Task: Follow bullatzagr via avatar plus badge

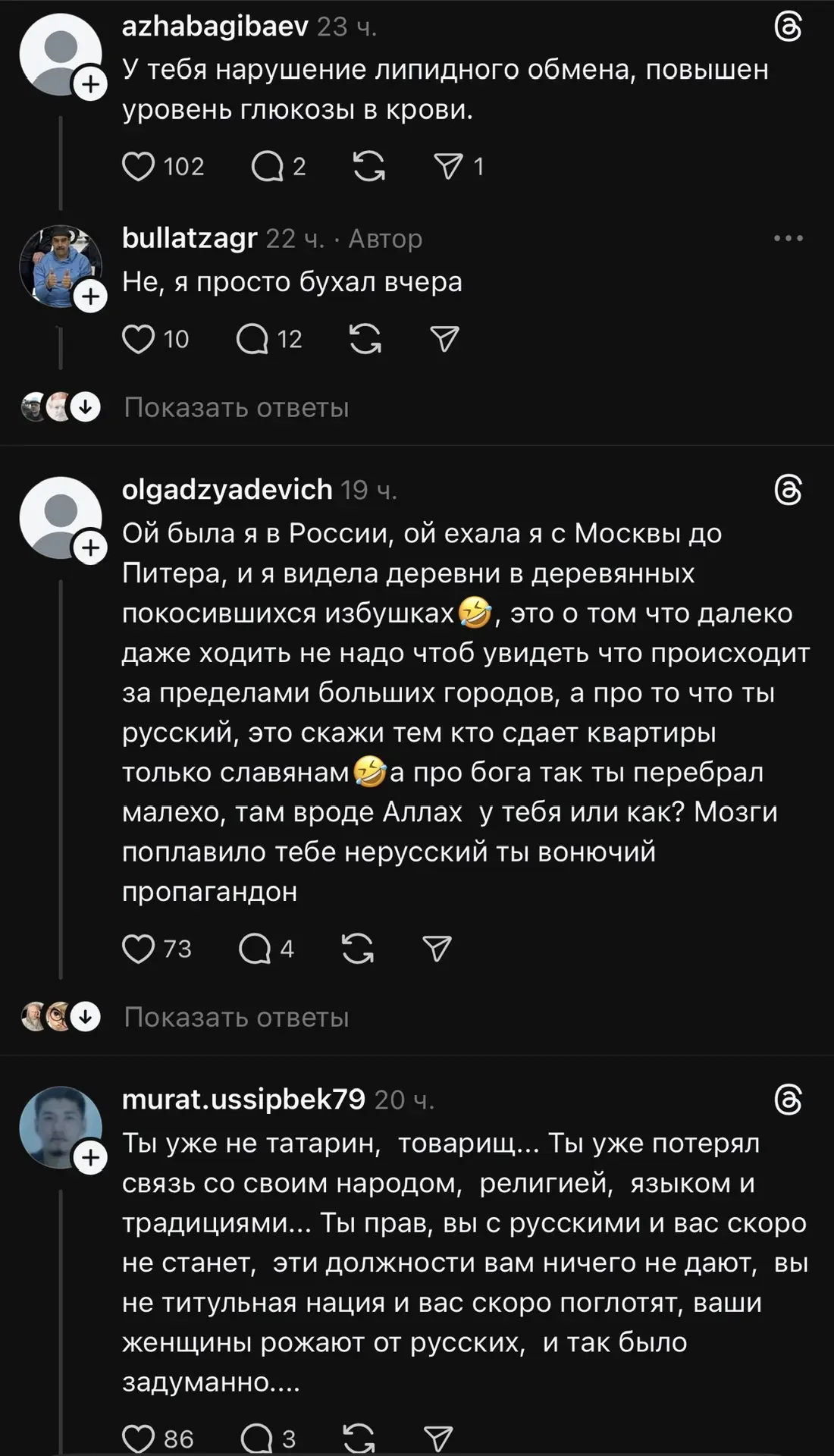Action: [x=91, y=296]
